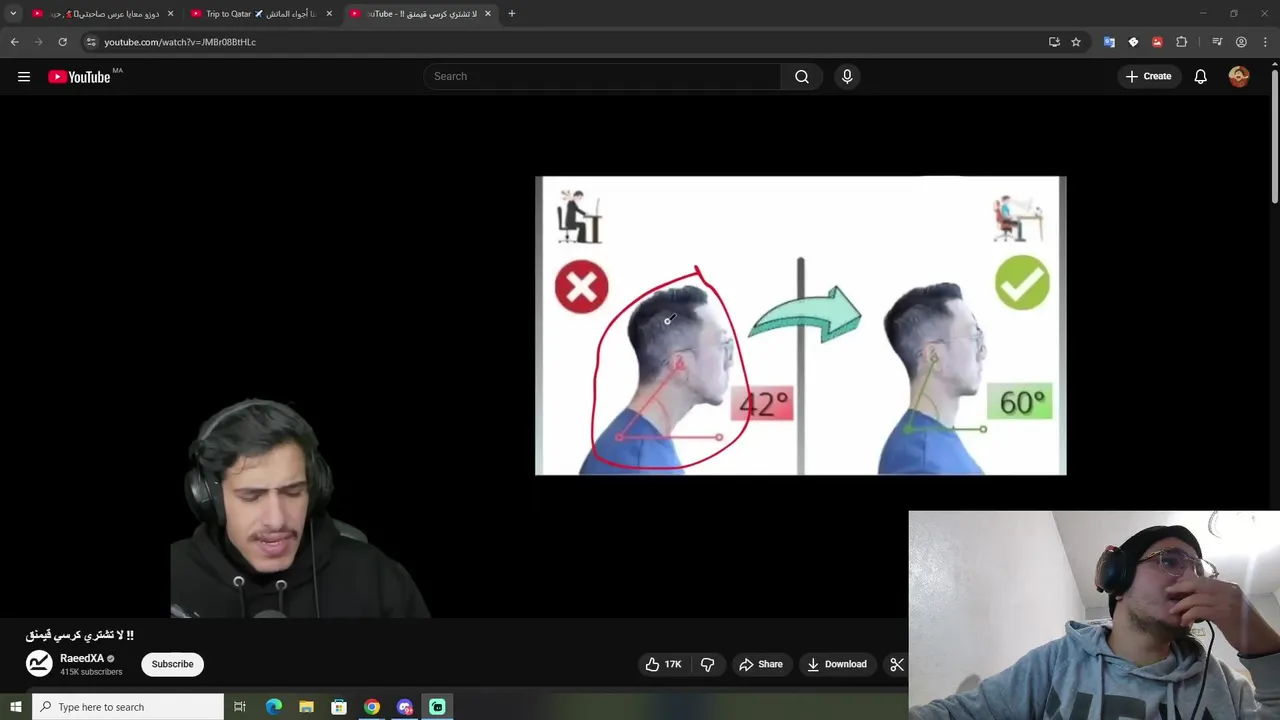This screenshot has width=1280, height=720.
Task: Click the youtube.com address bar URL
Action: 180,42
